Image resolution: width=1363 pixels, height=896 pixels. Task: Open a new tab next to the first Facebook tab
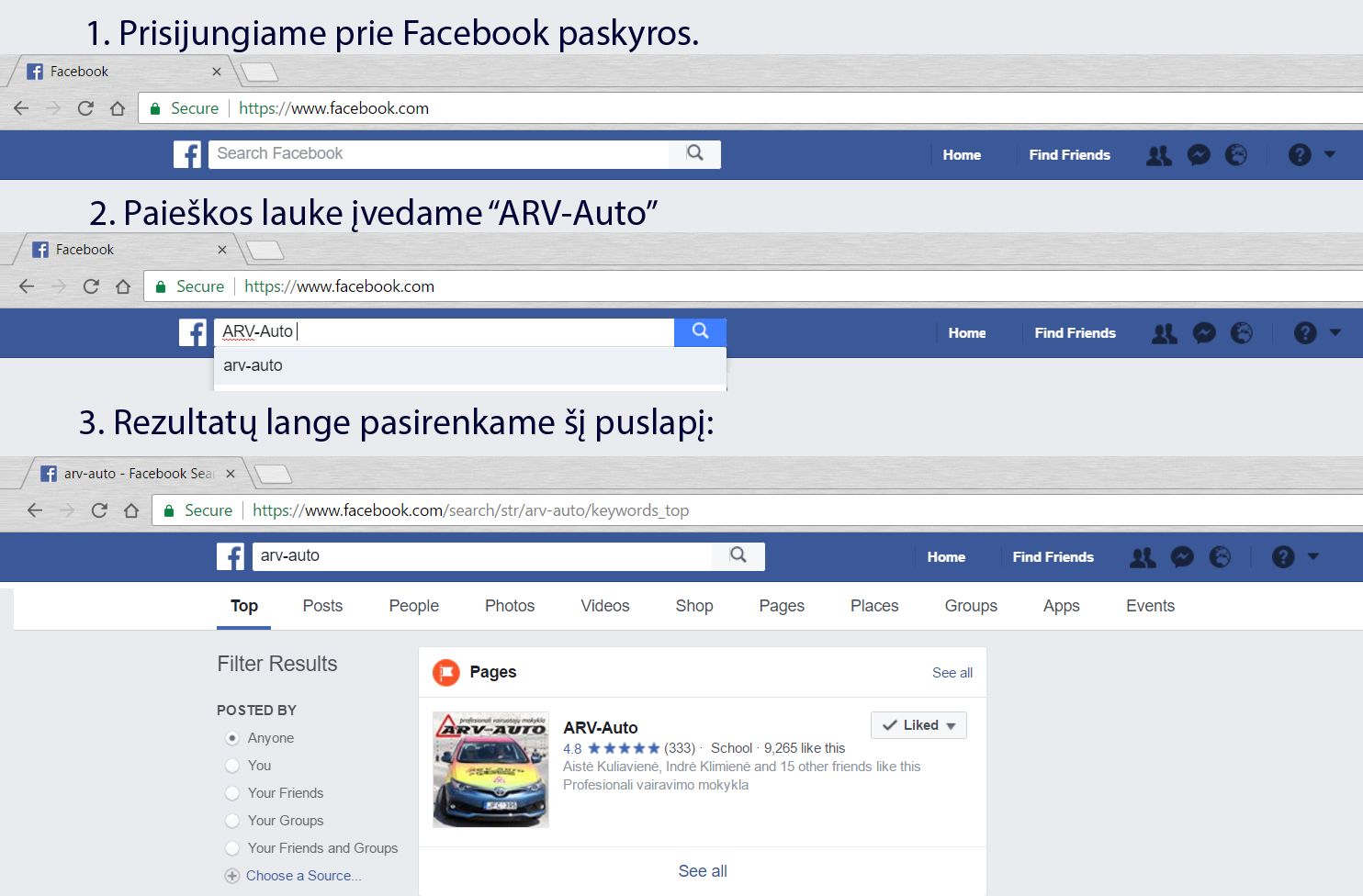pos(259,72)
